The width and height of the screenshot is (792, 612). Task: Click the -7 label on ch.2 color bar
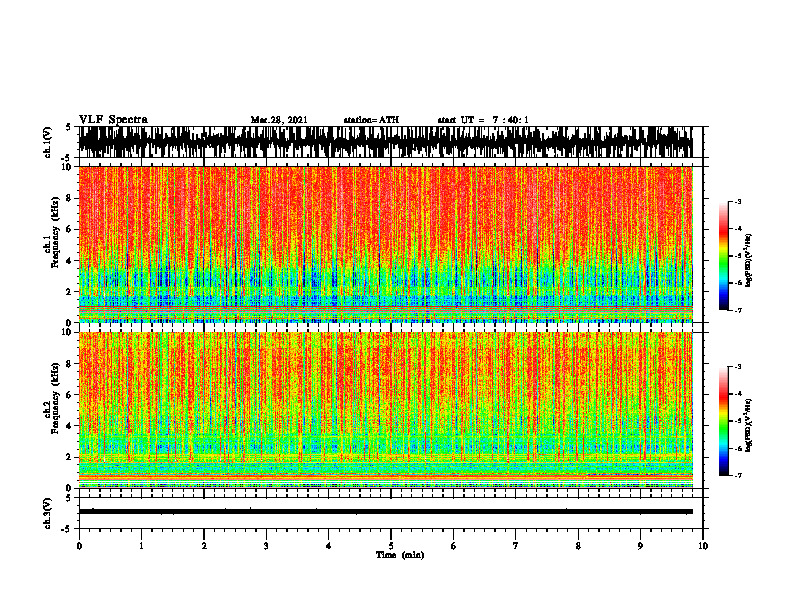tap(737, 476)
